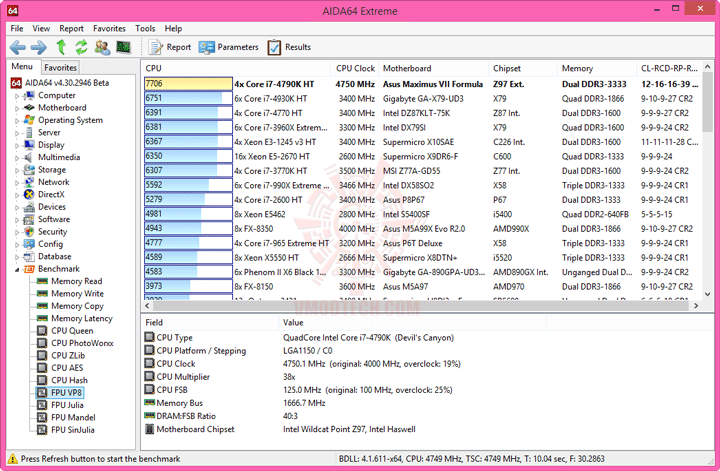The height and width of the screenshot is (471, 720).
Task: Open the Security category
Action: tap(52, 232)
